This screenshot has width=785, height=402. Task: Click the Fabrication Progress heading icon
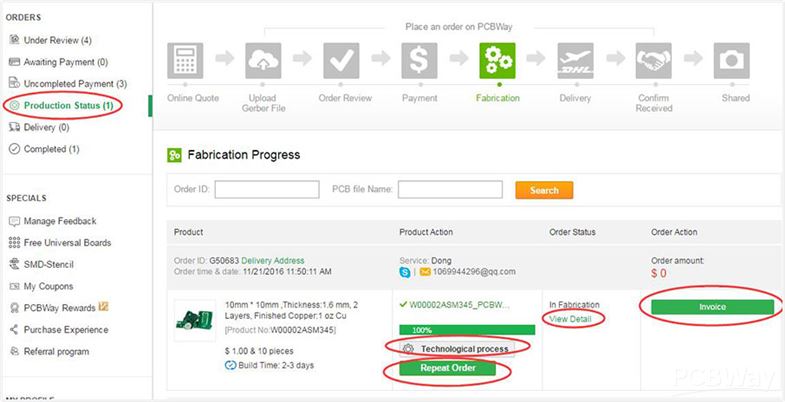(174, 155)
